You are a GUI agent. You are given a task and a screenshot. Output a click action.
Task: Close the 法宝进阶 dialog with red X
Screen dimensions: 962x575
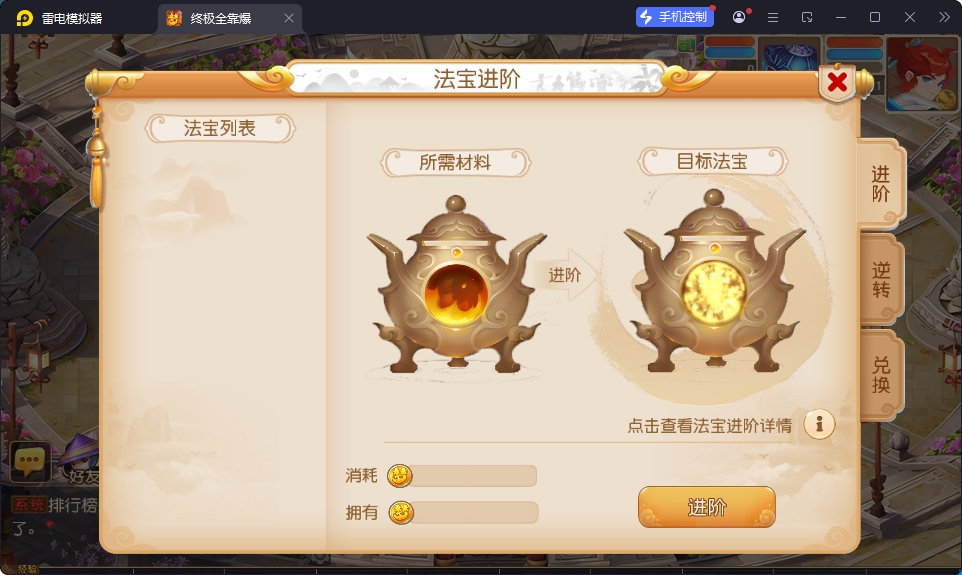(x=837, y=82)
